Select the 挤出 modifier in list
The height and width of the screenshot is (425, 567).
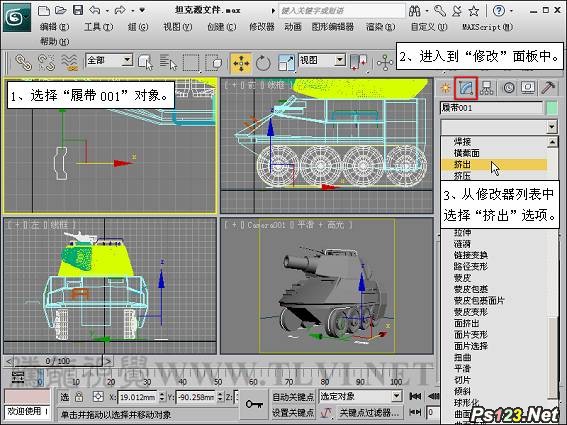pos(494,164)
